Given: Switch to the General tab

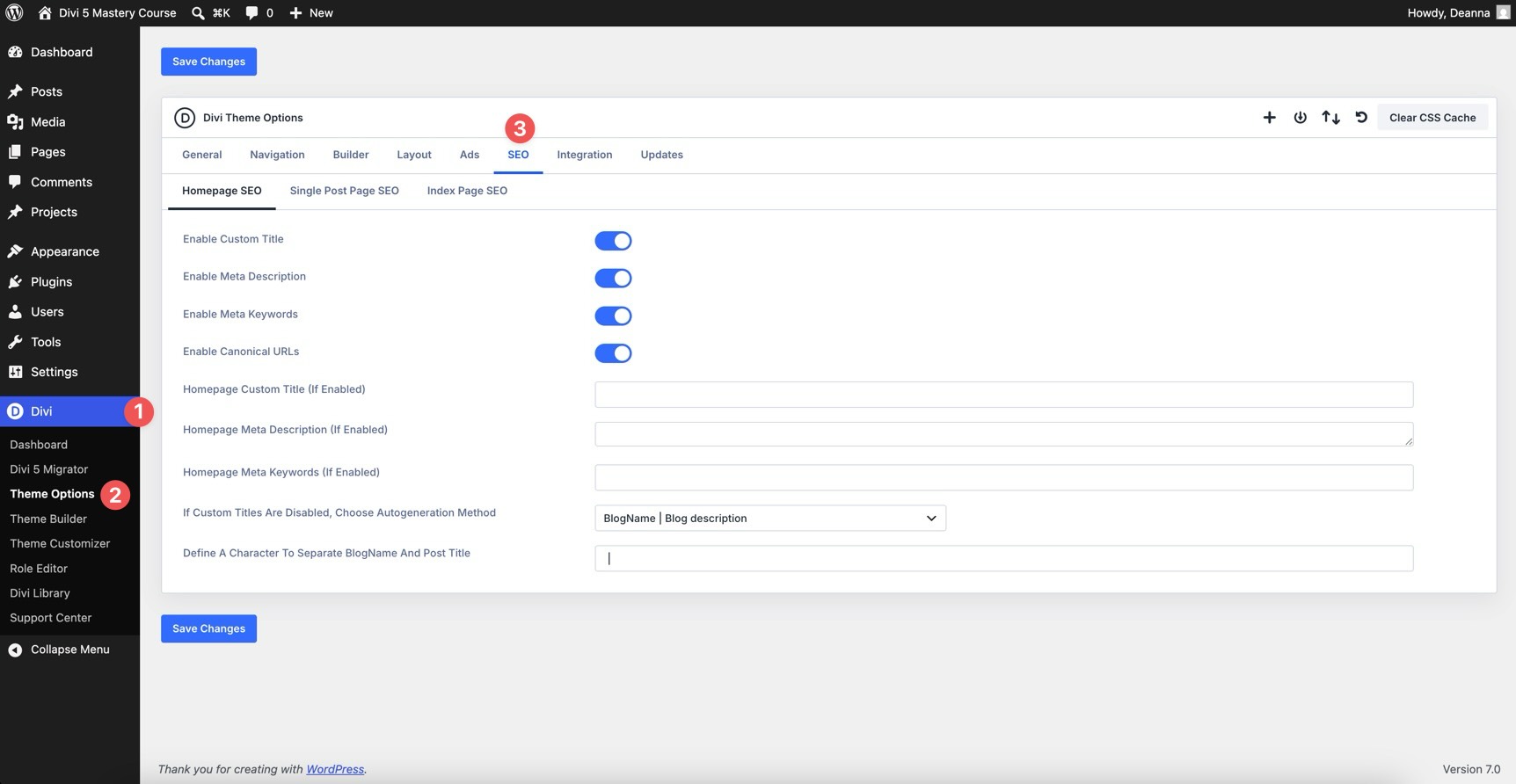Looking at the screenshot, I should 201,155.
